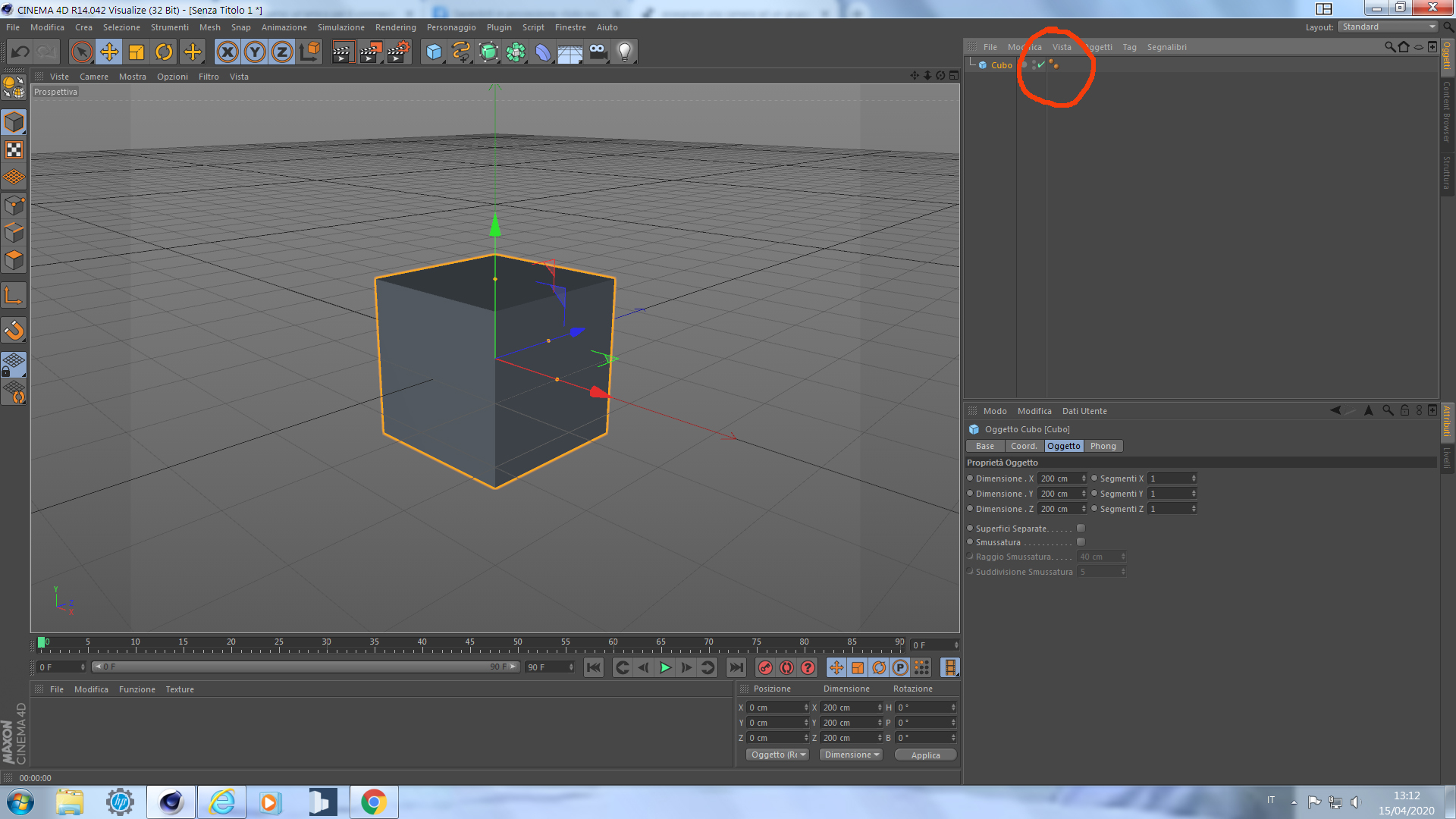Image resolution: width=1456 pixels, height=819 pixels.
Task: Step the Rotazione H spinner
Action: click(x=953, y=708)
